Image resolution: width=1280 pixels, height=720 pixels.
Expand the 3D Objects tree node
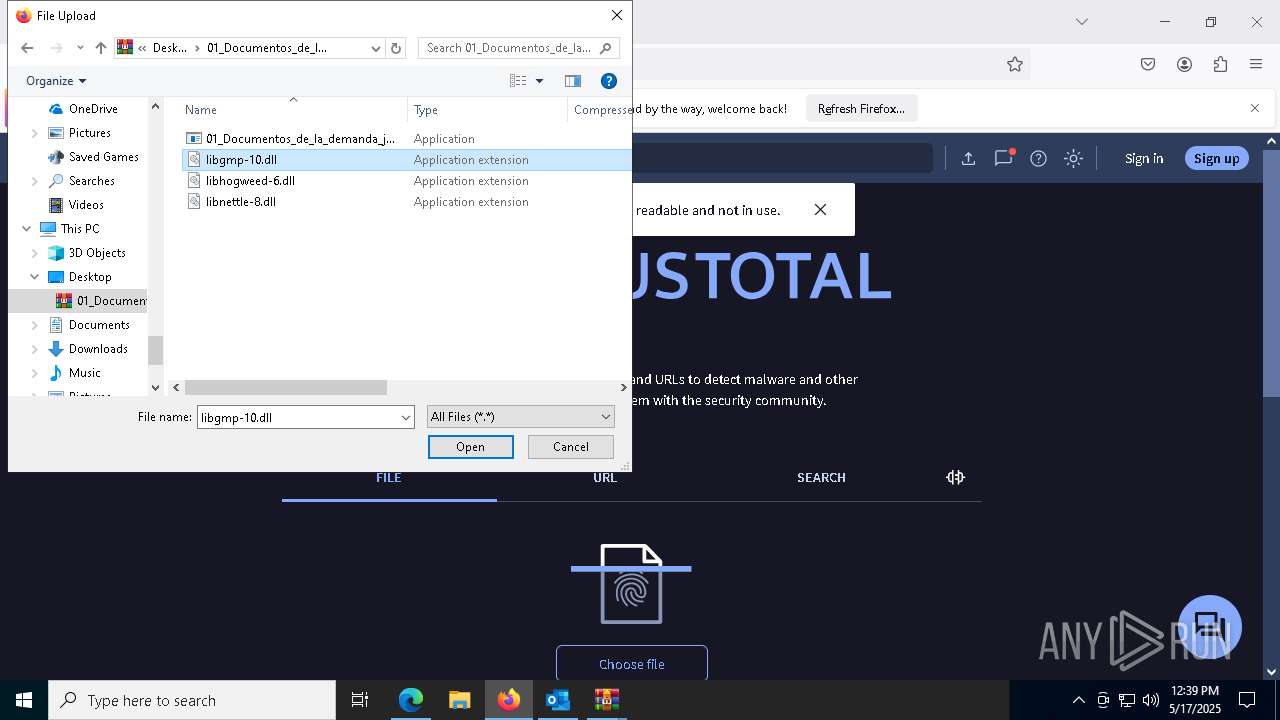(x=35, y=253)
